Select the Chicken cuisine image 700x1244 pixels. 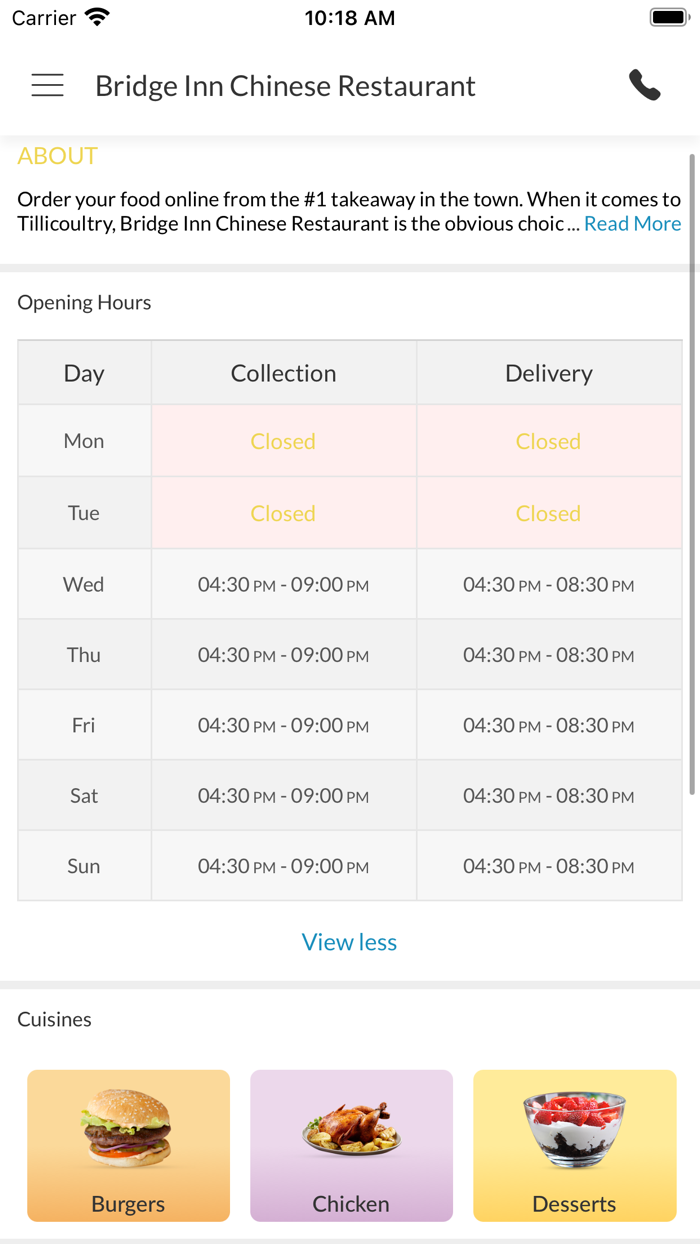tap(351, 1130)
